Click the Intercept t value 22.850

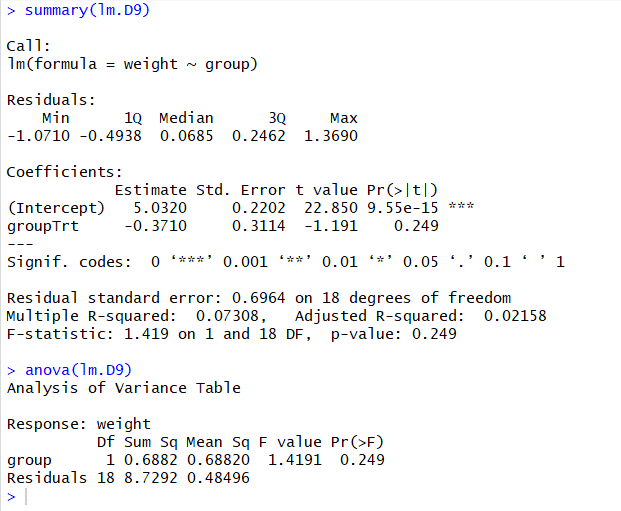316,208
